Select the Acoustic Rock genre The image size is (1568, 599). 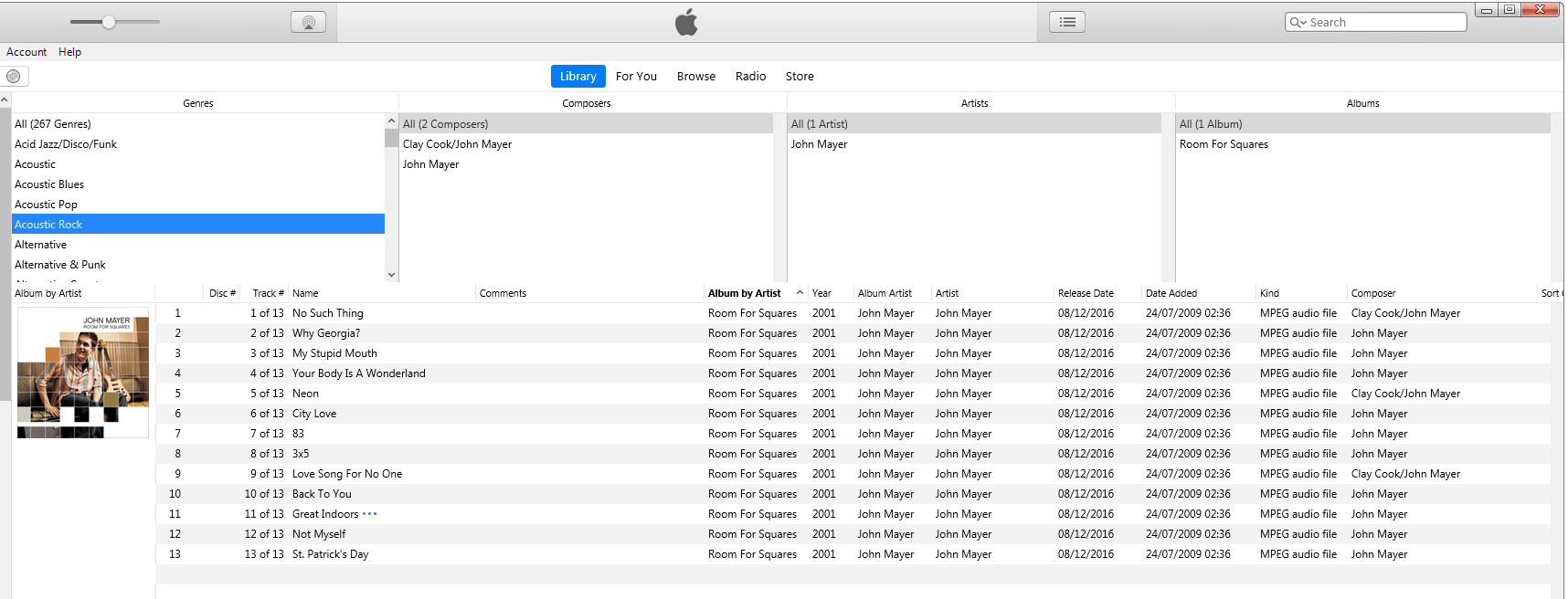tap(198, 225)
